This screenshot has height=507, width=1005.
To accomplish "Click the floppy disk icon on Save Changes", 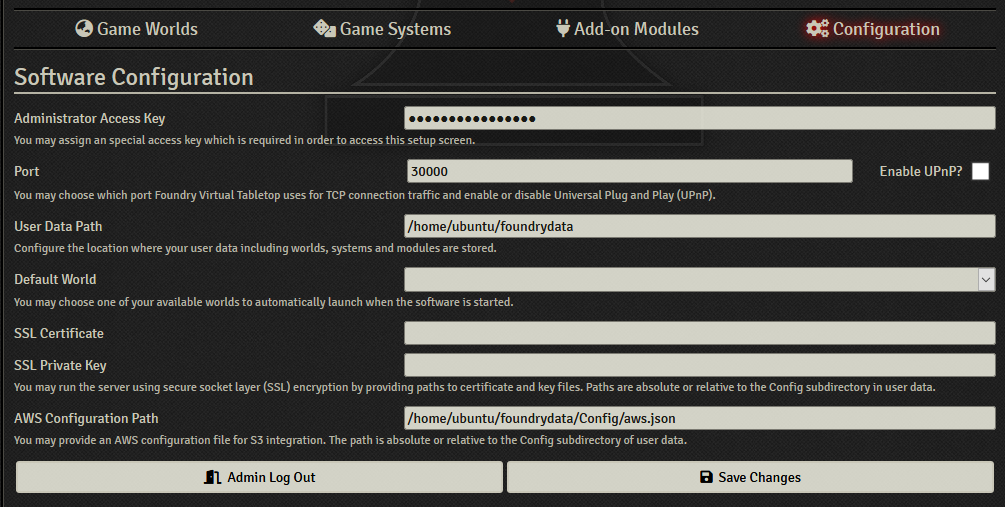I will pyautogui.click(x=706, y=477).
